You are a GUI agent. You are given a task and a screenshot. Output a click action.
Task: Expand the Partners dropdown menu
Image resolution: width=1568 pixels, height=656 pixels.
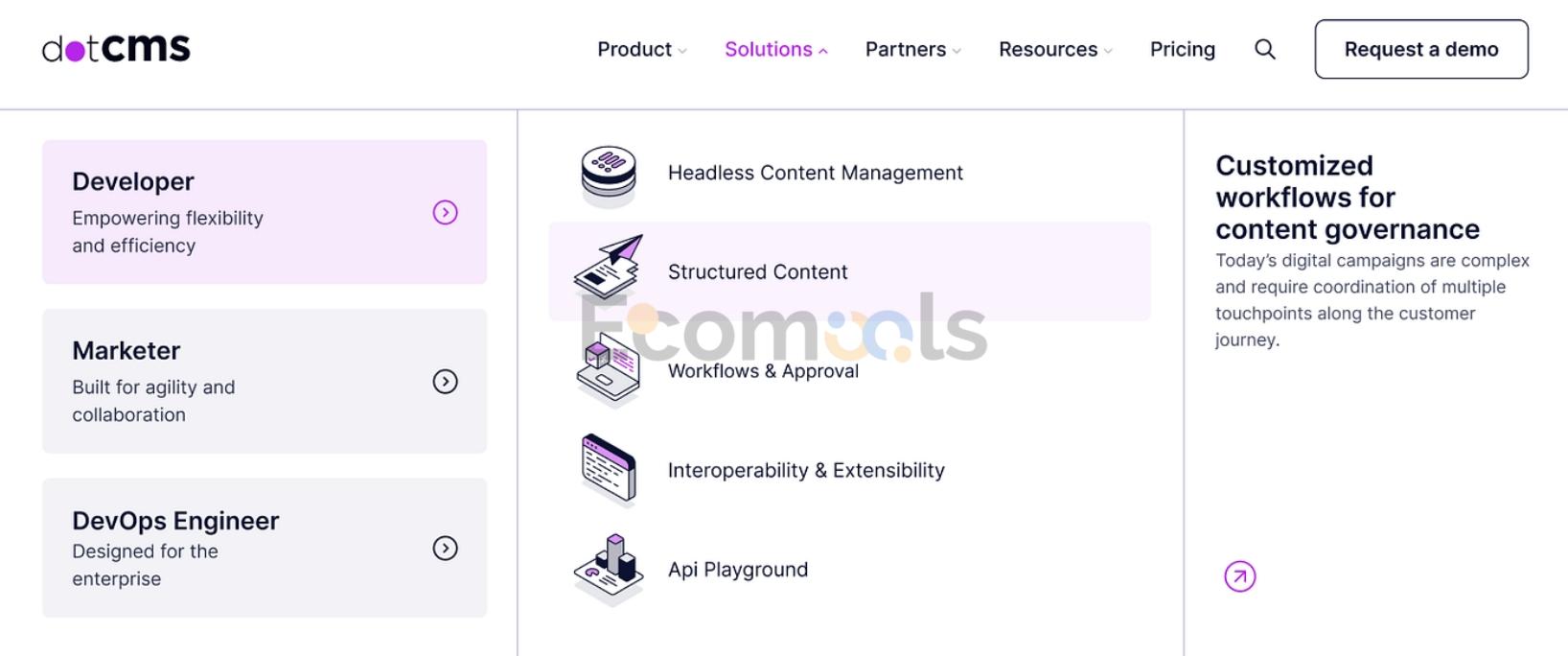(912, 49)
